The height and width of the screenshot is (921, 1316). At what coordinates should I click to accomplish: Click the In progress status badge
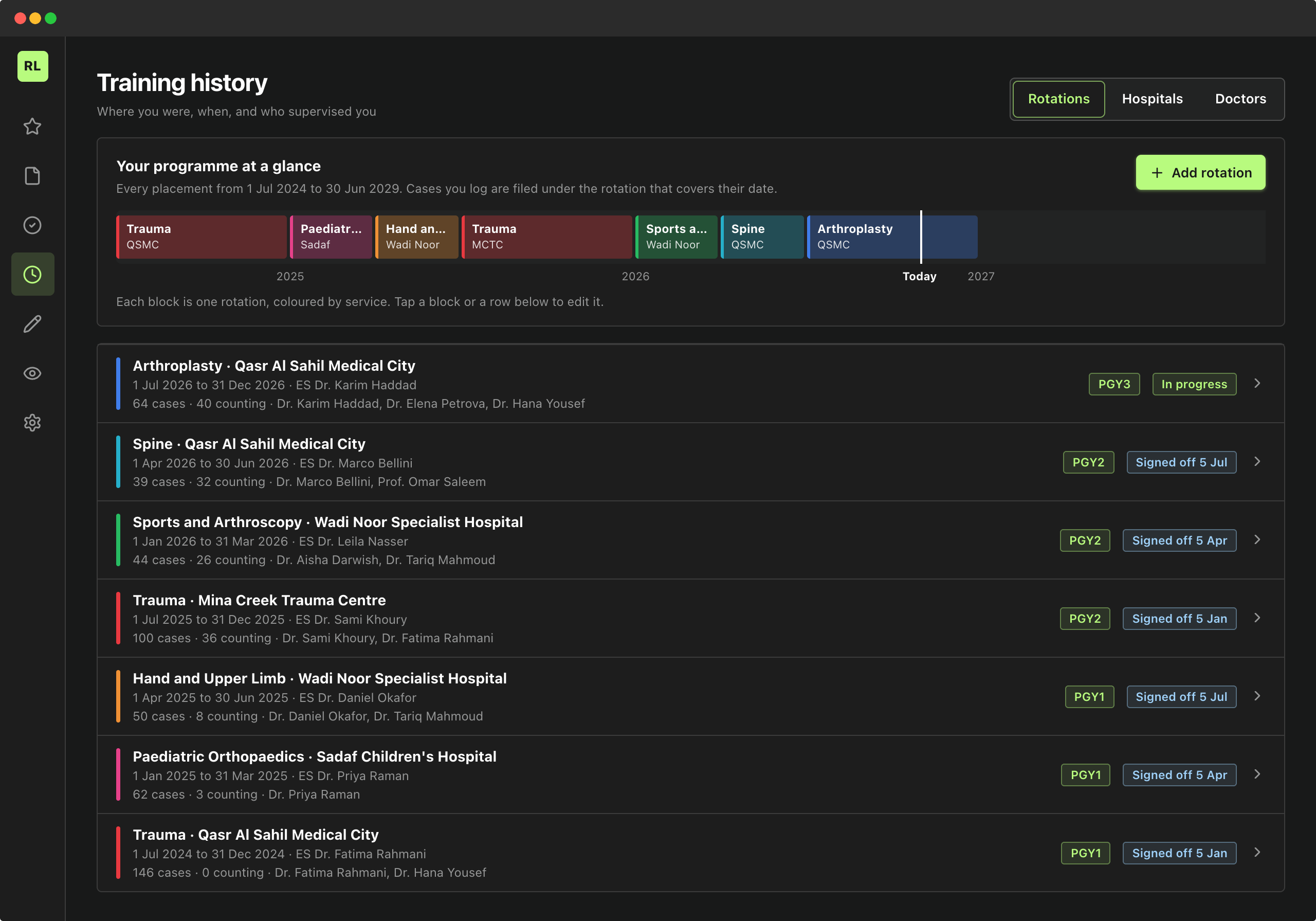point(1194,384)
